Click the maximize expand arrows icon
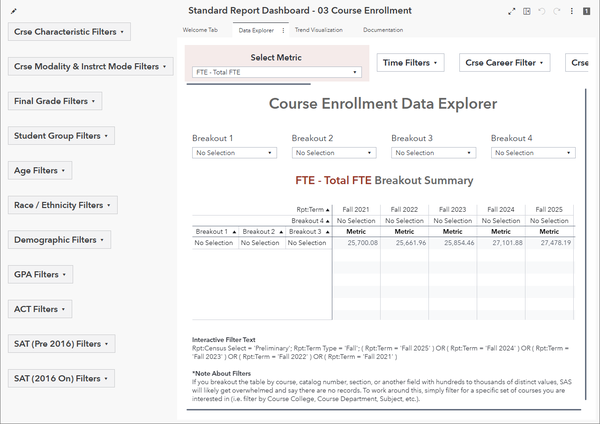Viewport: 600px width, 424px height. [512, 11]
